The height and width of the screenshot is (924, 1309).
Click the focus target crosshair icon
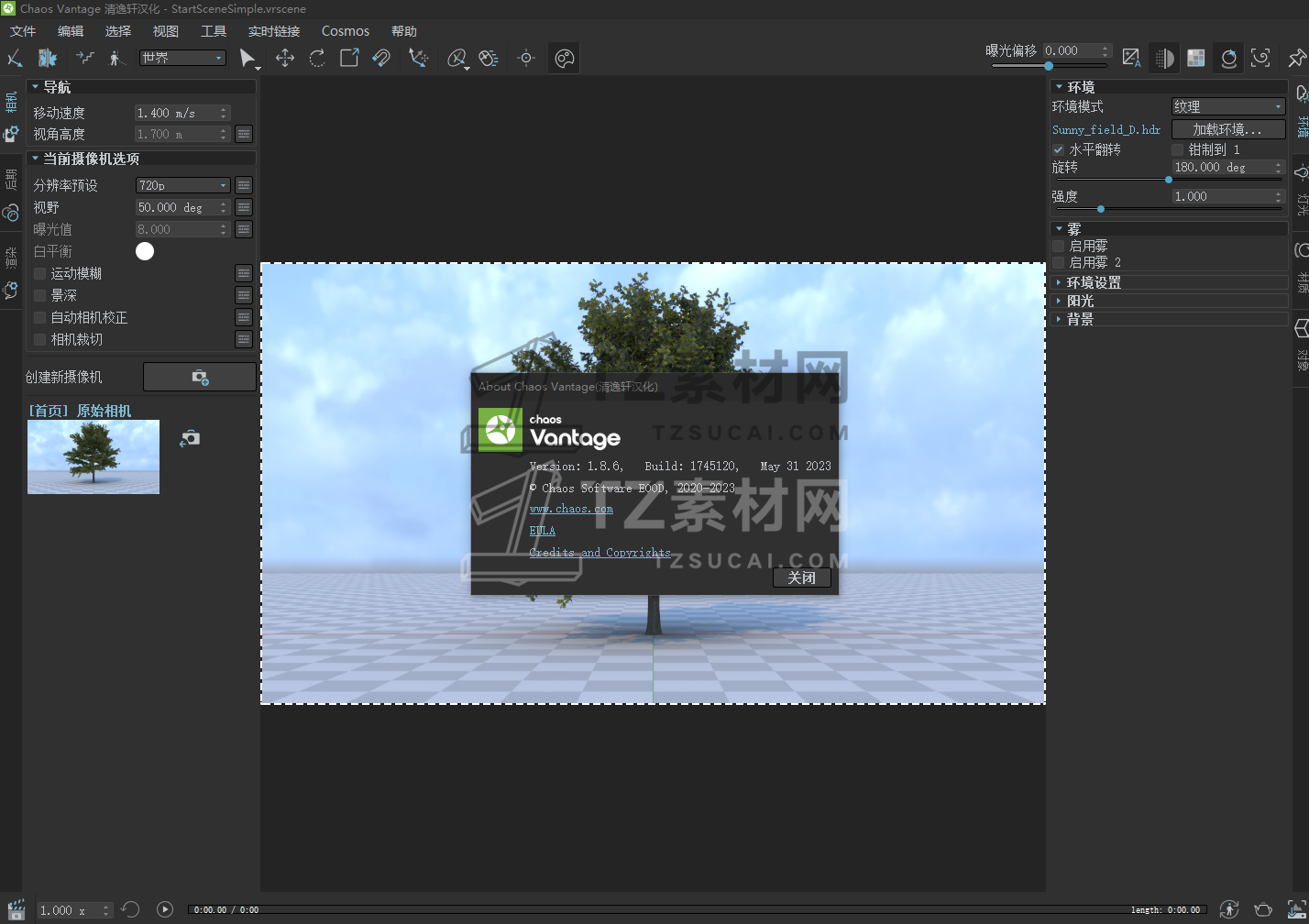click(526, 59)
